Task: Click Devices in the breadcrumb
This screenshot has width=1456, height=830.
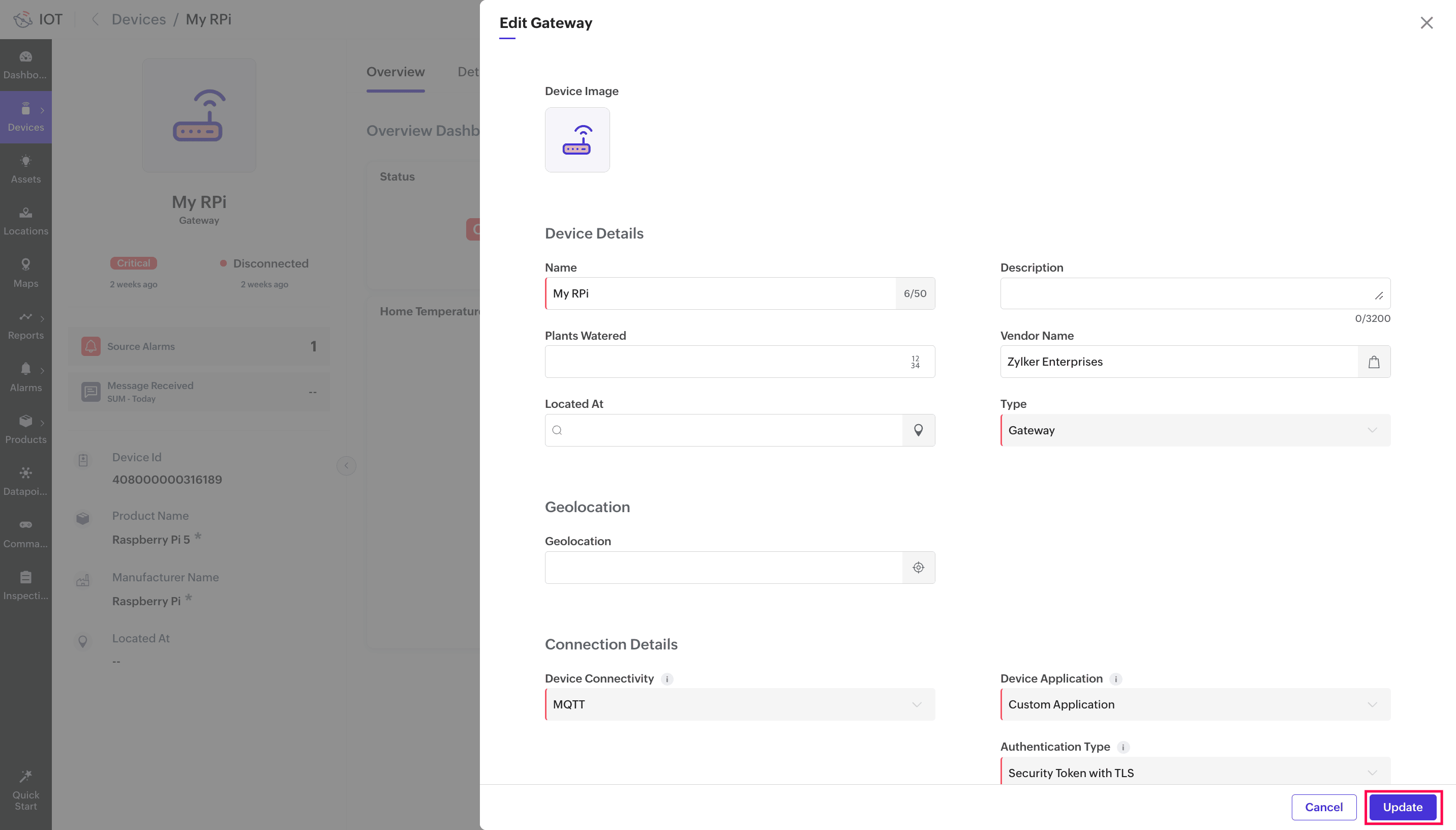Action: 138,19
